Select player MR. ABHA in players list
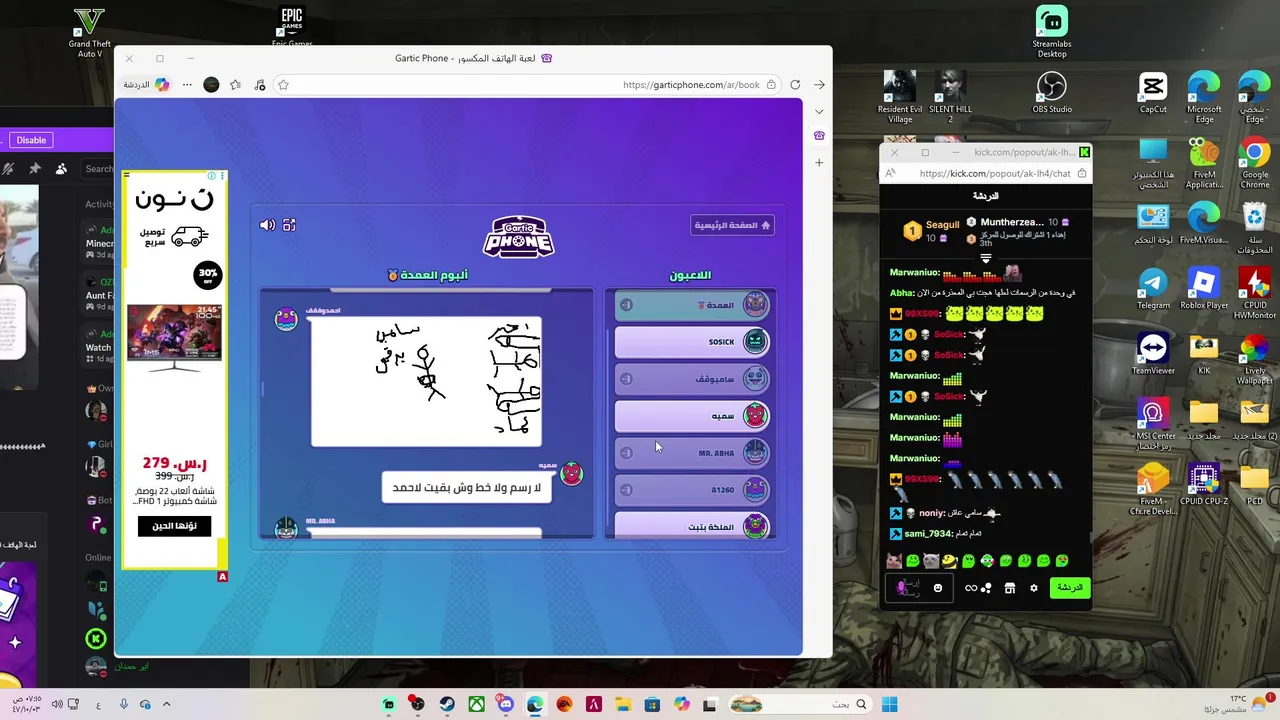 (692, 453)
